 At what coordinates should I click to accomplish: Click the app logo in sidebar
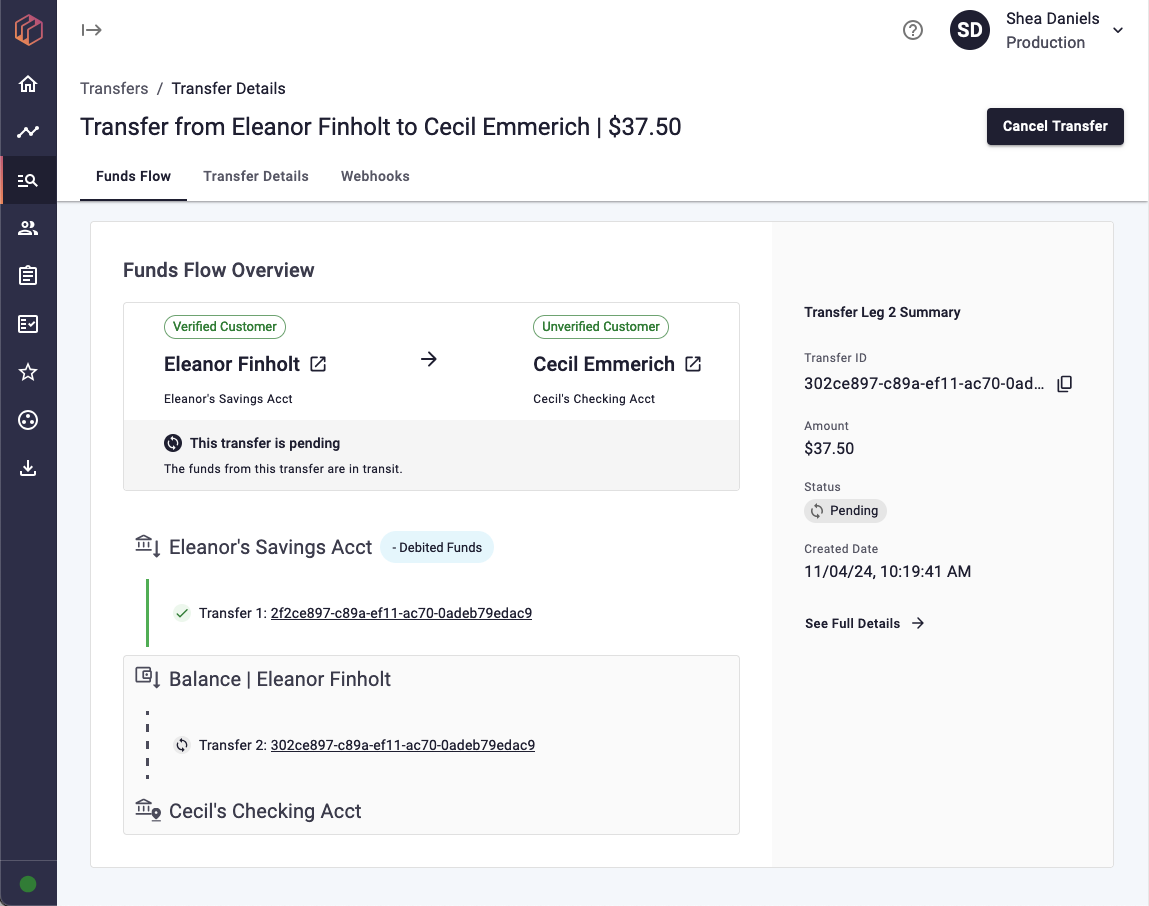pos(29,30)
